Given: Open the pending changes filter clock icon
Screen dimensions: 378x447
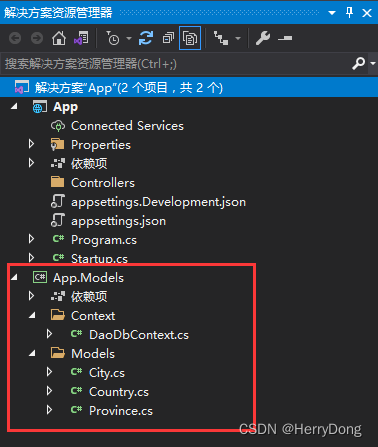Looking at the screenshot, I should click(113, 38).
